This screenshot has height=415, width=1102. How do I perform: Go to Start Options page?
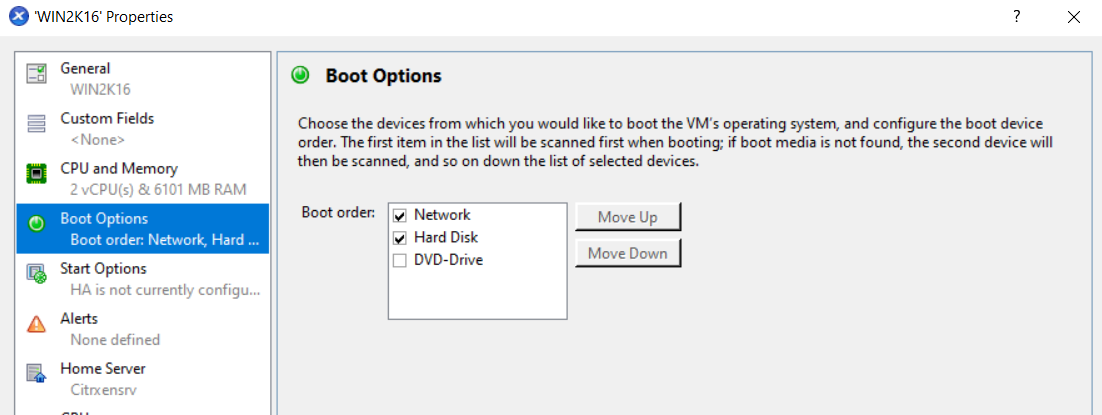point(143,279)
